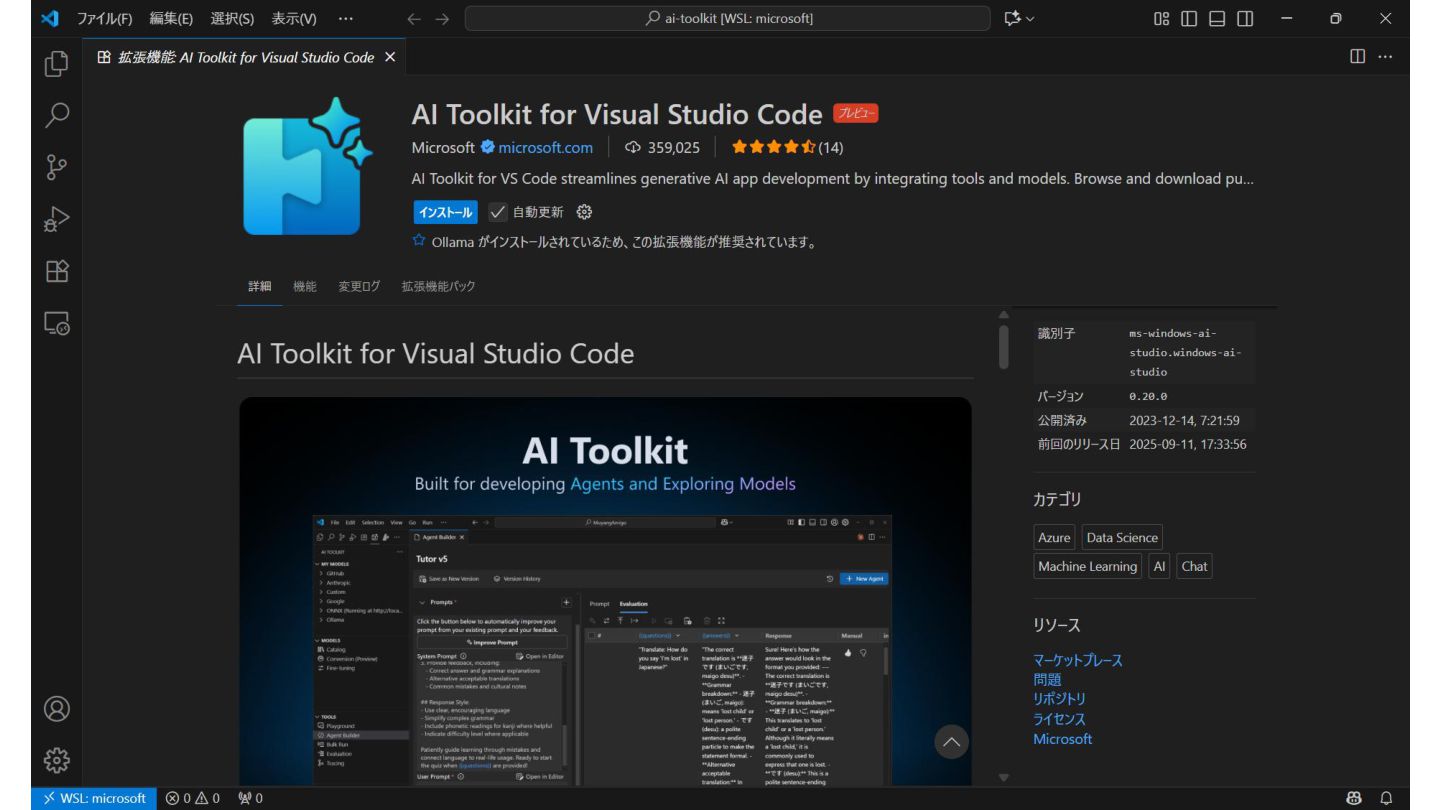The image size is (1440, 810).
Task: Click the command center search box
Action: (727, 18)
